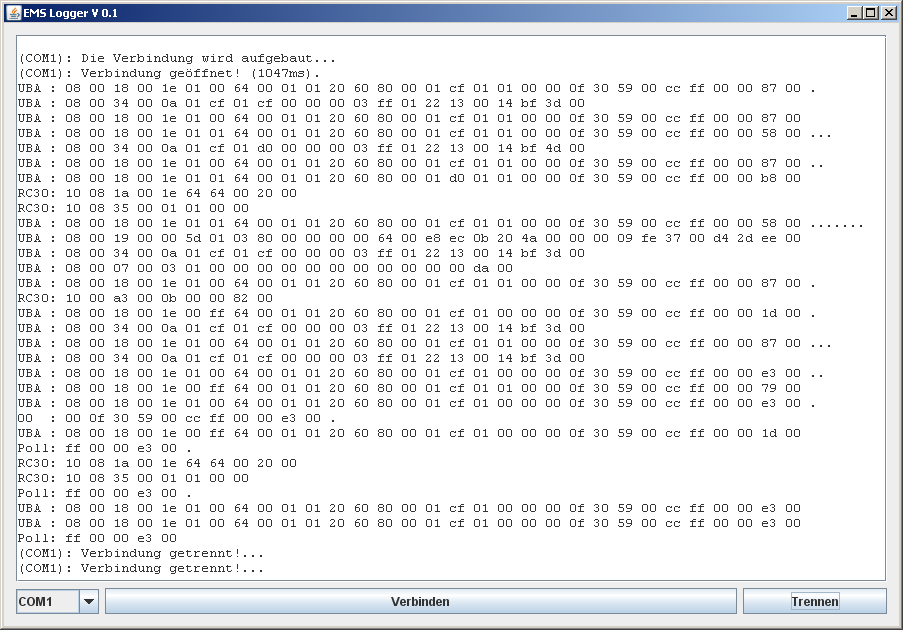Image resolution: width=903 pixels, height=630 pixels.
Task: Click the line '00 : 00 0f 30 59 00 cc ff'
Action: (x=176, y=418)
